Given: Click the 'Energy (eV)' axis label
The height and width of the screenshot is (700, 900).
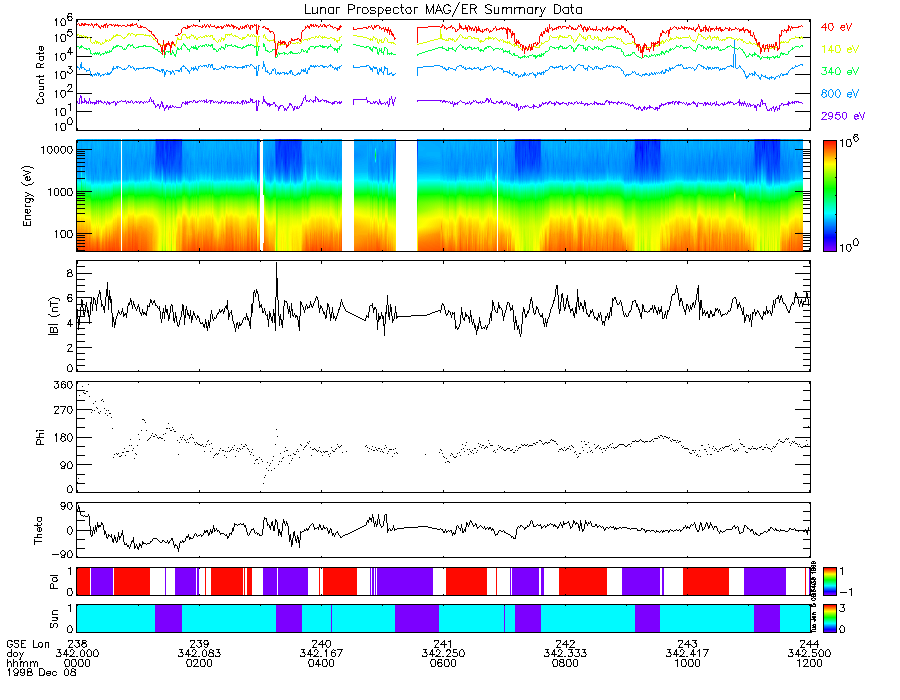Looking at the screenshot, I should coord(28,196).
